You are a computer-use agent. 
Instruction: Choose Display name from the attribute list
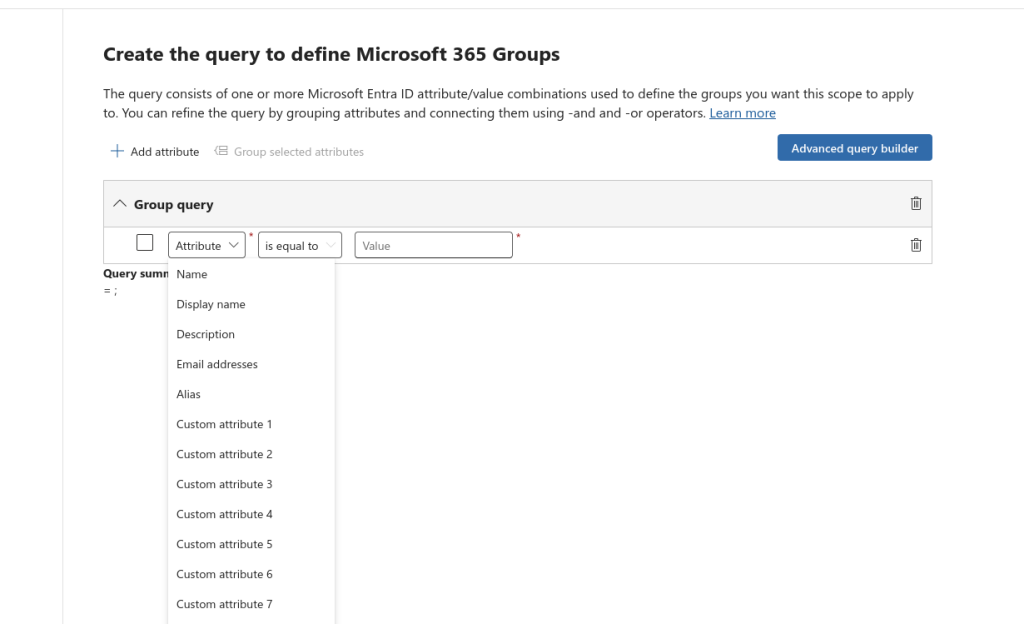[251, 304]
